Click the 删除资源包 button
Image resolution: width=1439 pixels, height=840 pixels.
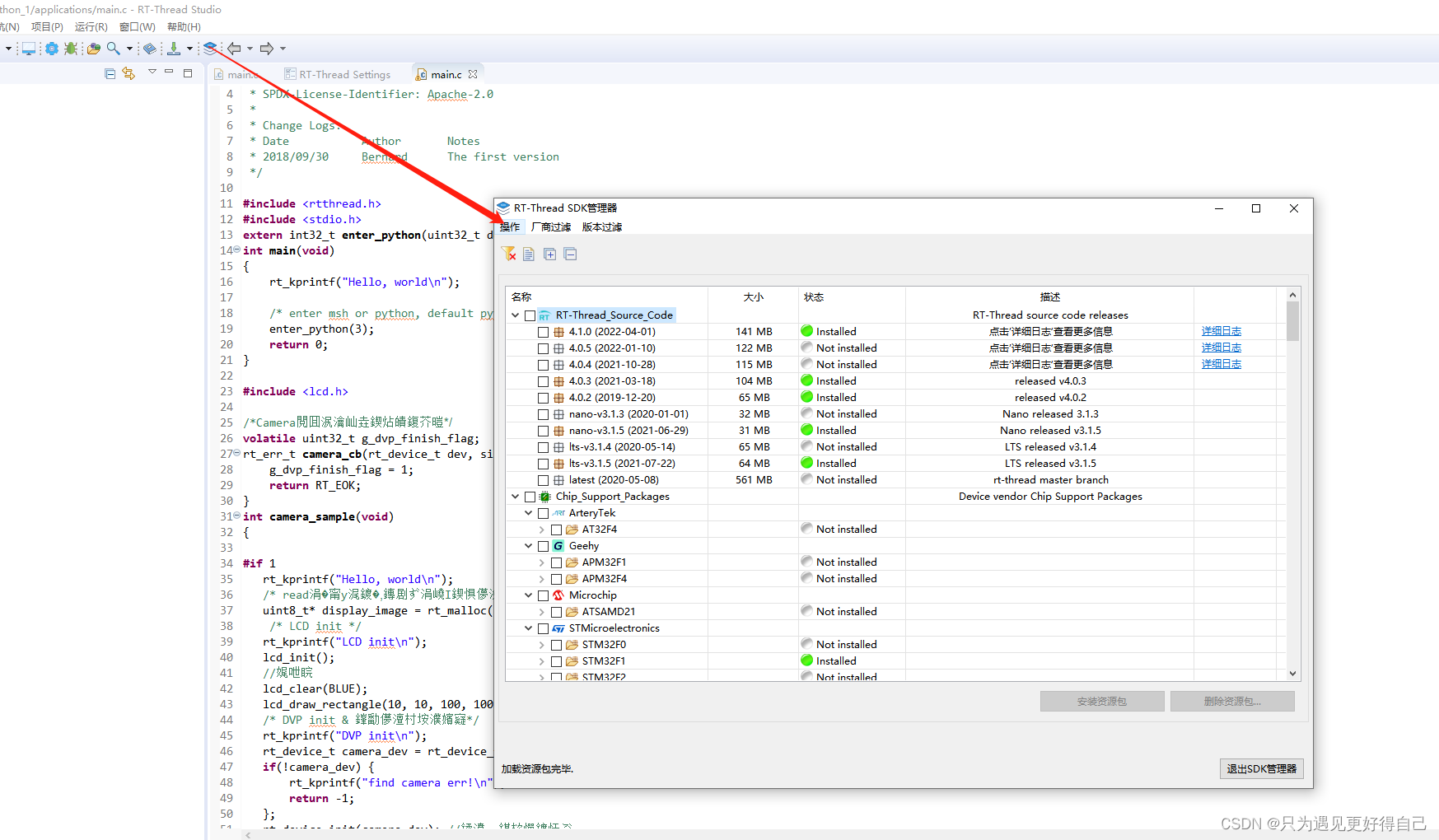[1232, 702]
